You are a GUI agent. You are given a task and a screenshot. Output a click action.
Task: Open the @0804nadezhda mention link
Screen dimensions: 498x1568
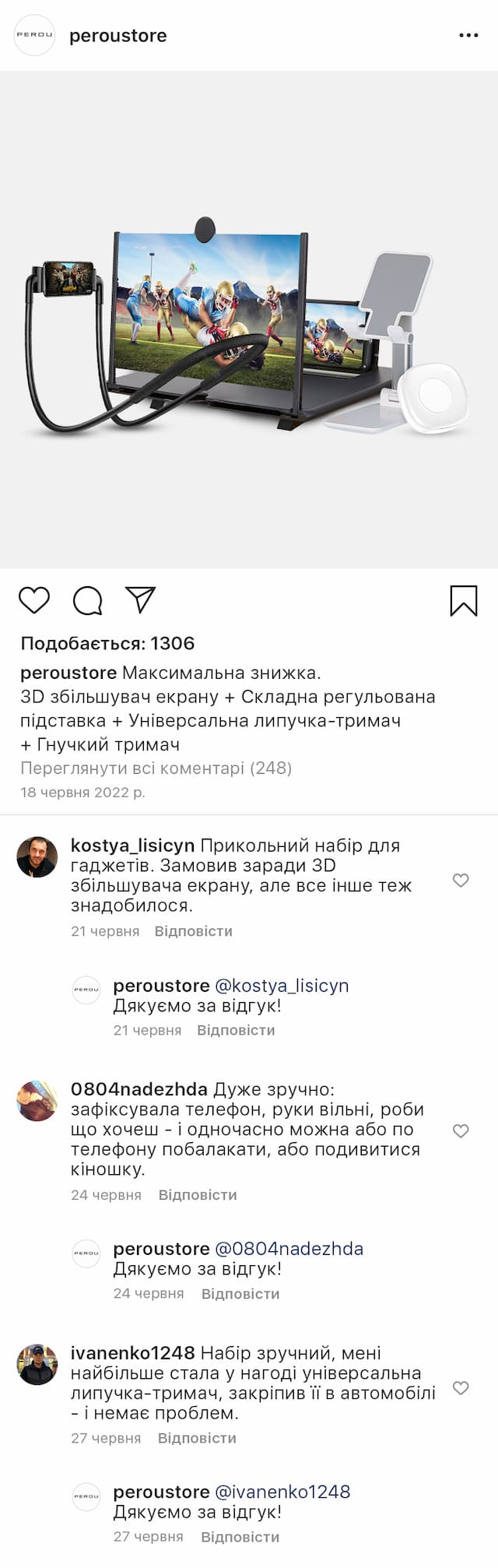coord(289,1249)
